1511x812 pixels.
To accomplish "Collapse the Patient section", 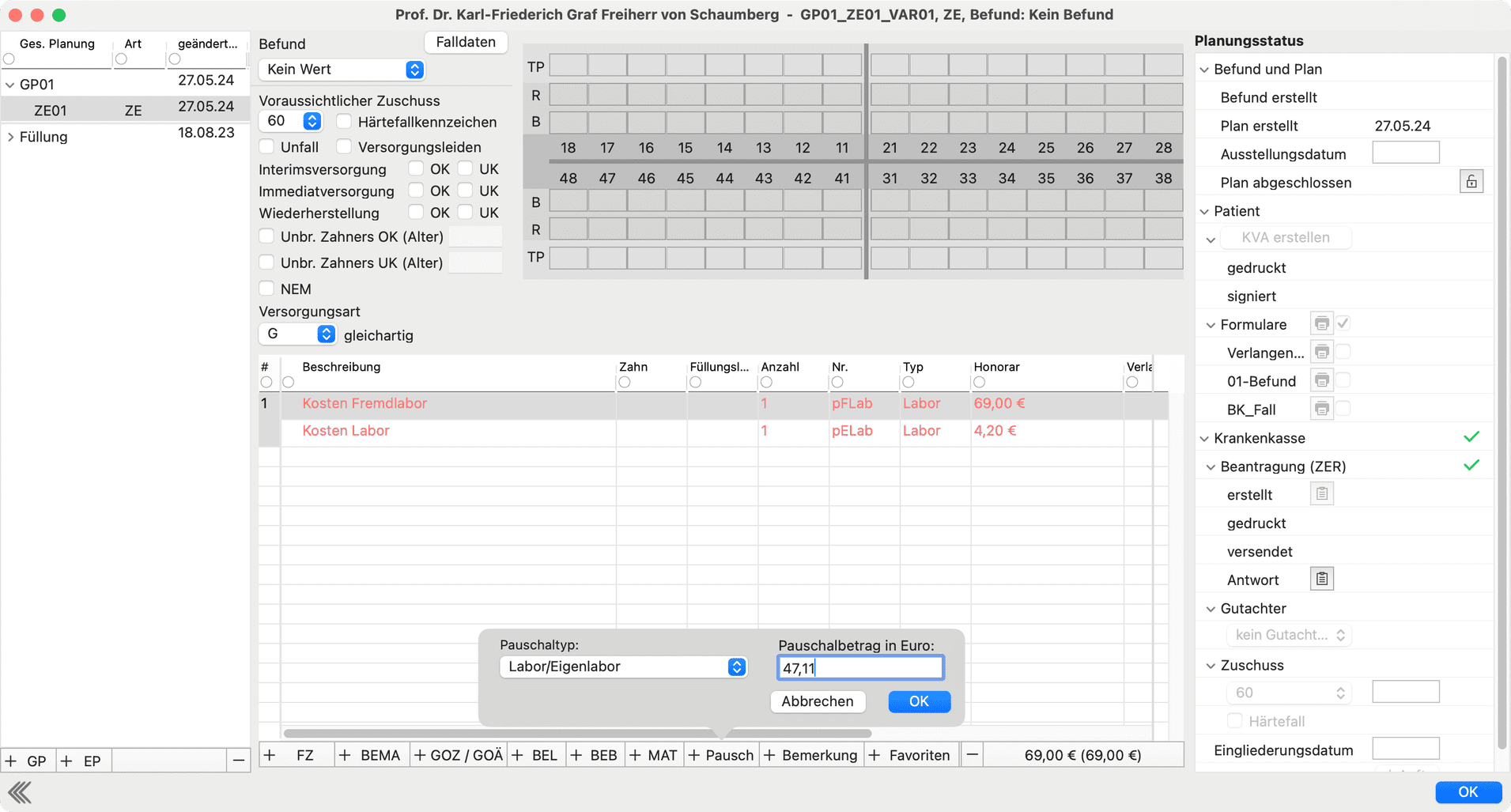I will 1204,211.
